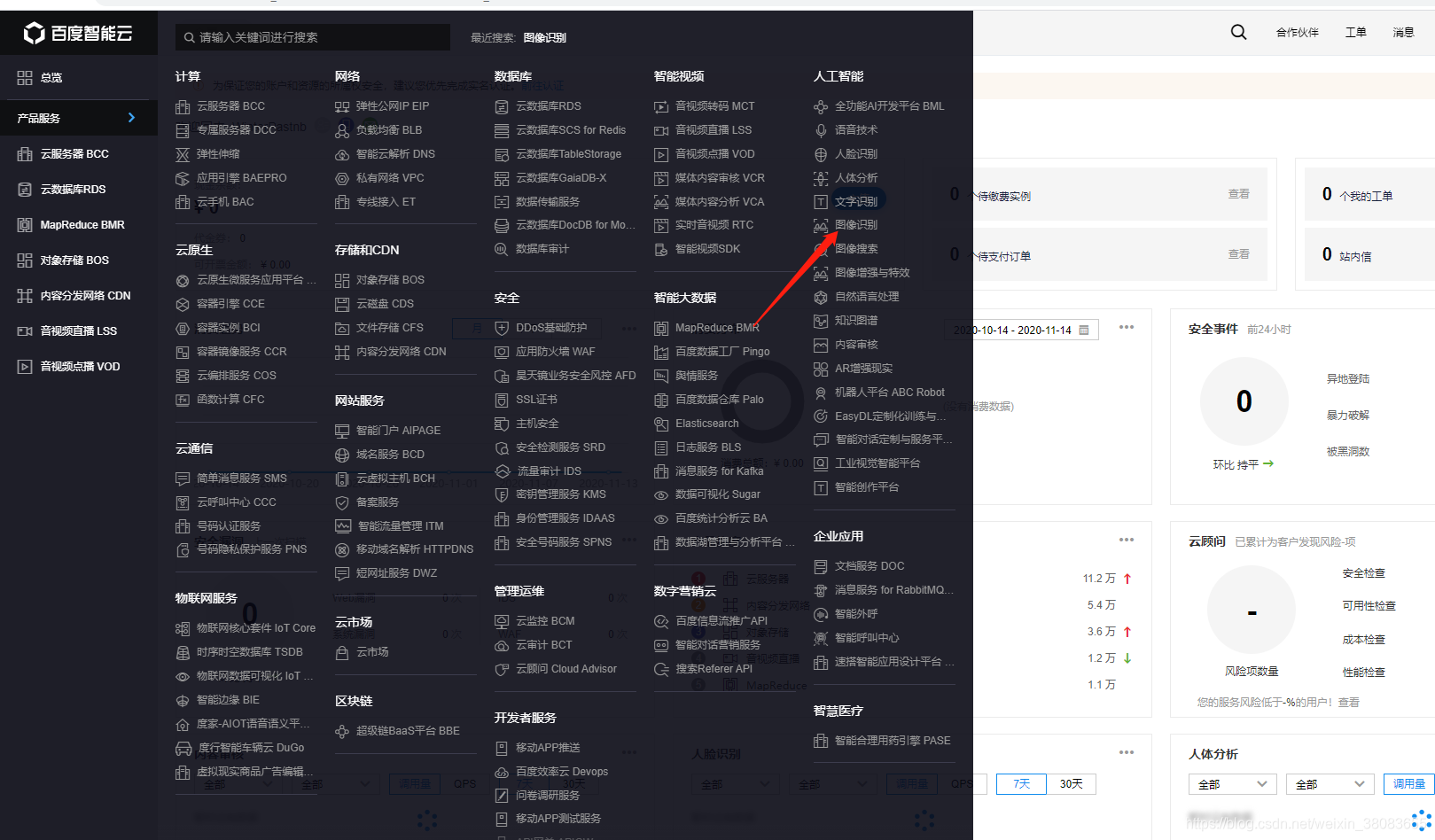This screenshot has width=1435, height=840.
Task: Open 音视频直播 LSS in left sidebar
Action: (78, 331)
